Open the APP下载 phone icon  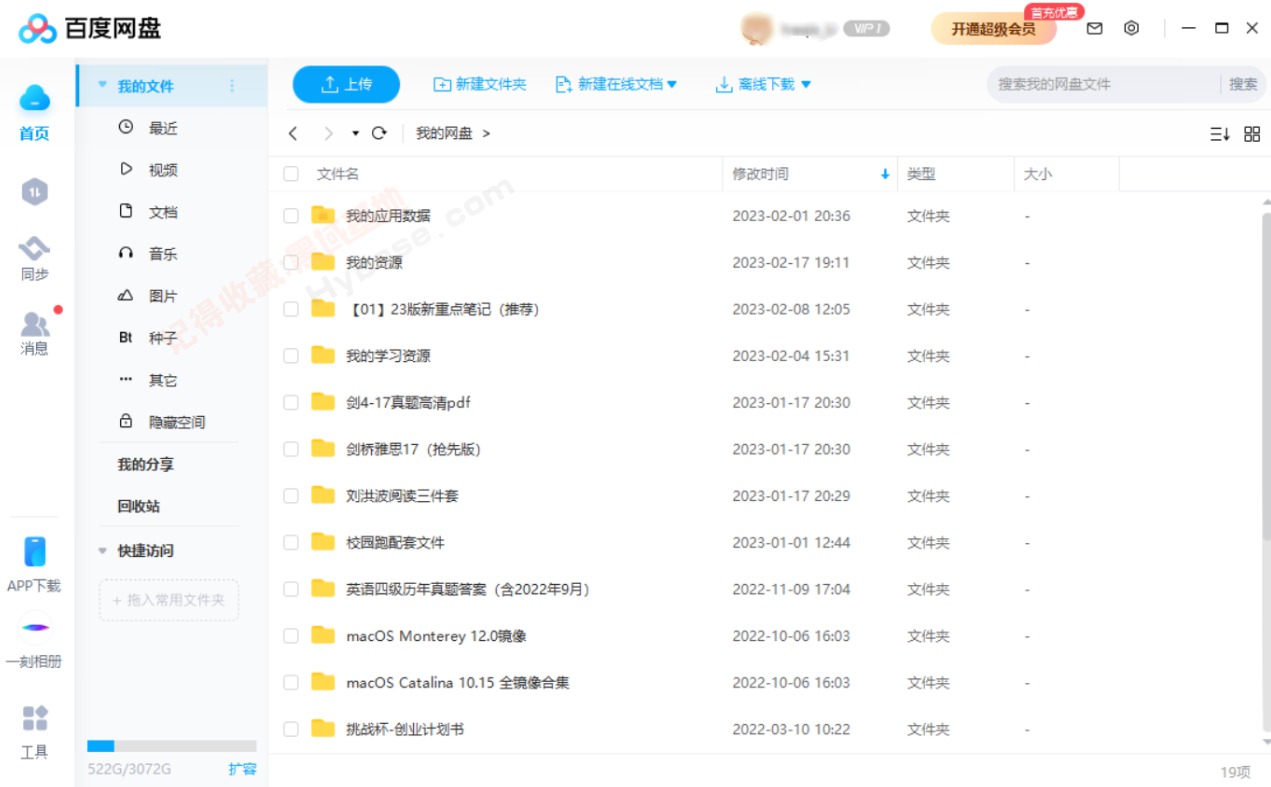[35, 552]
